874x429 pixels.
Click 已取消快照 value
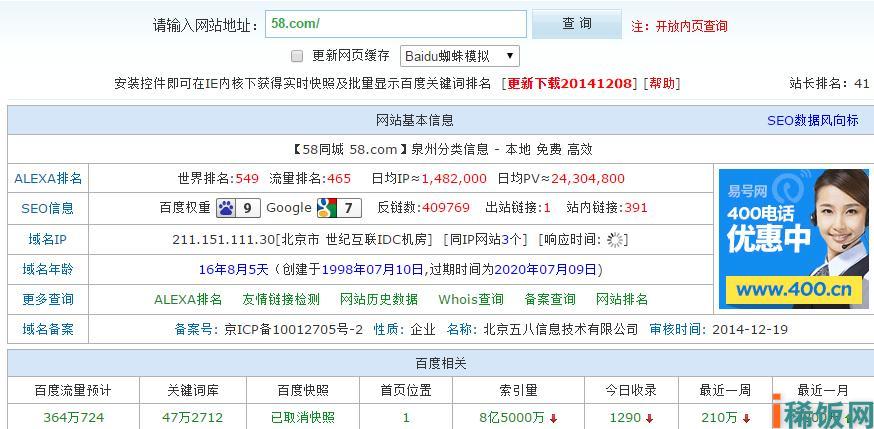click(x=303, y=418)
